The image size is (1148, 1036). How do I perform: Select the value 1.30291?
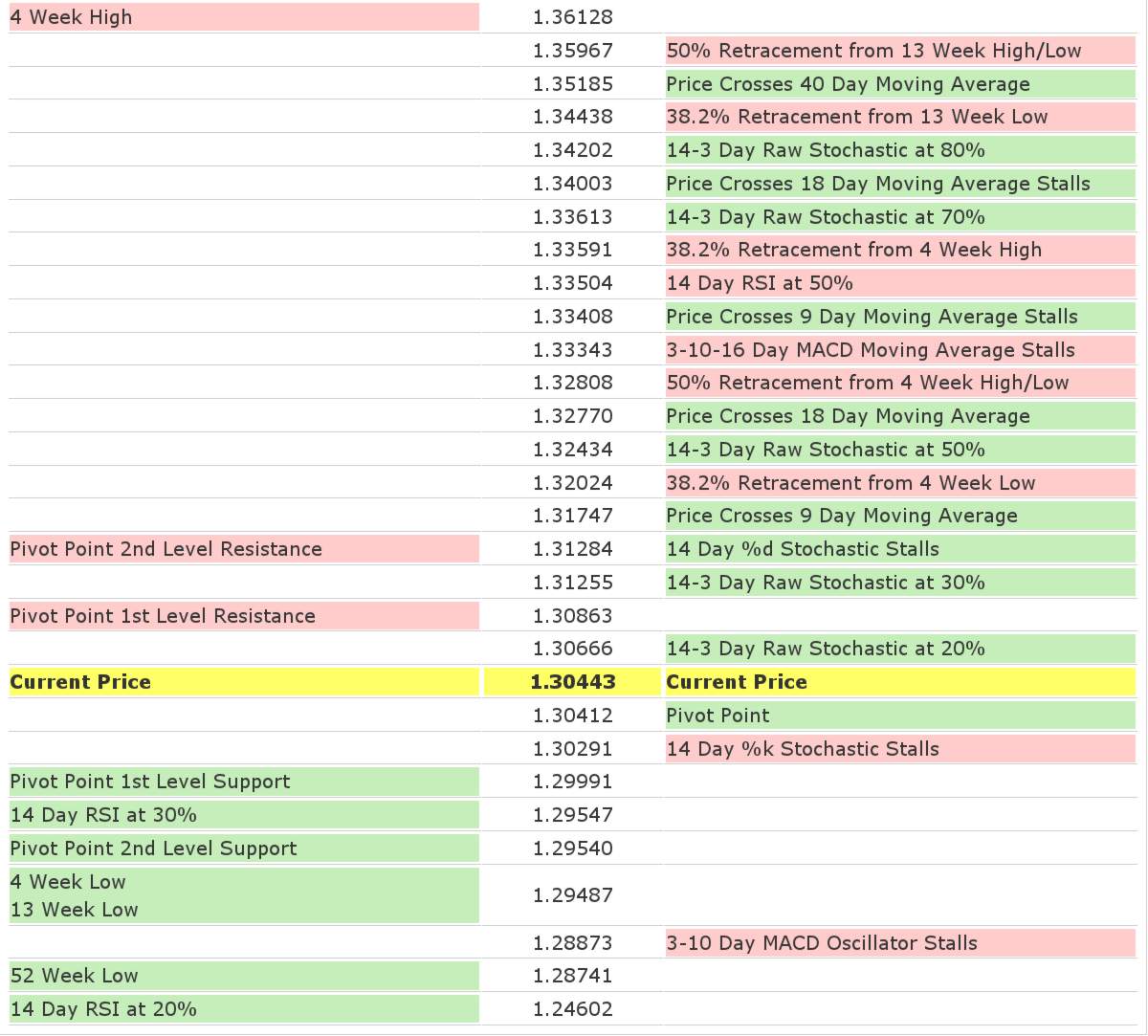(573, 749)
